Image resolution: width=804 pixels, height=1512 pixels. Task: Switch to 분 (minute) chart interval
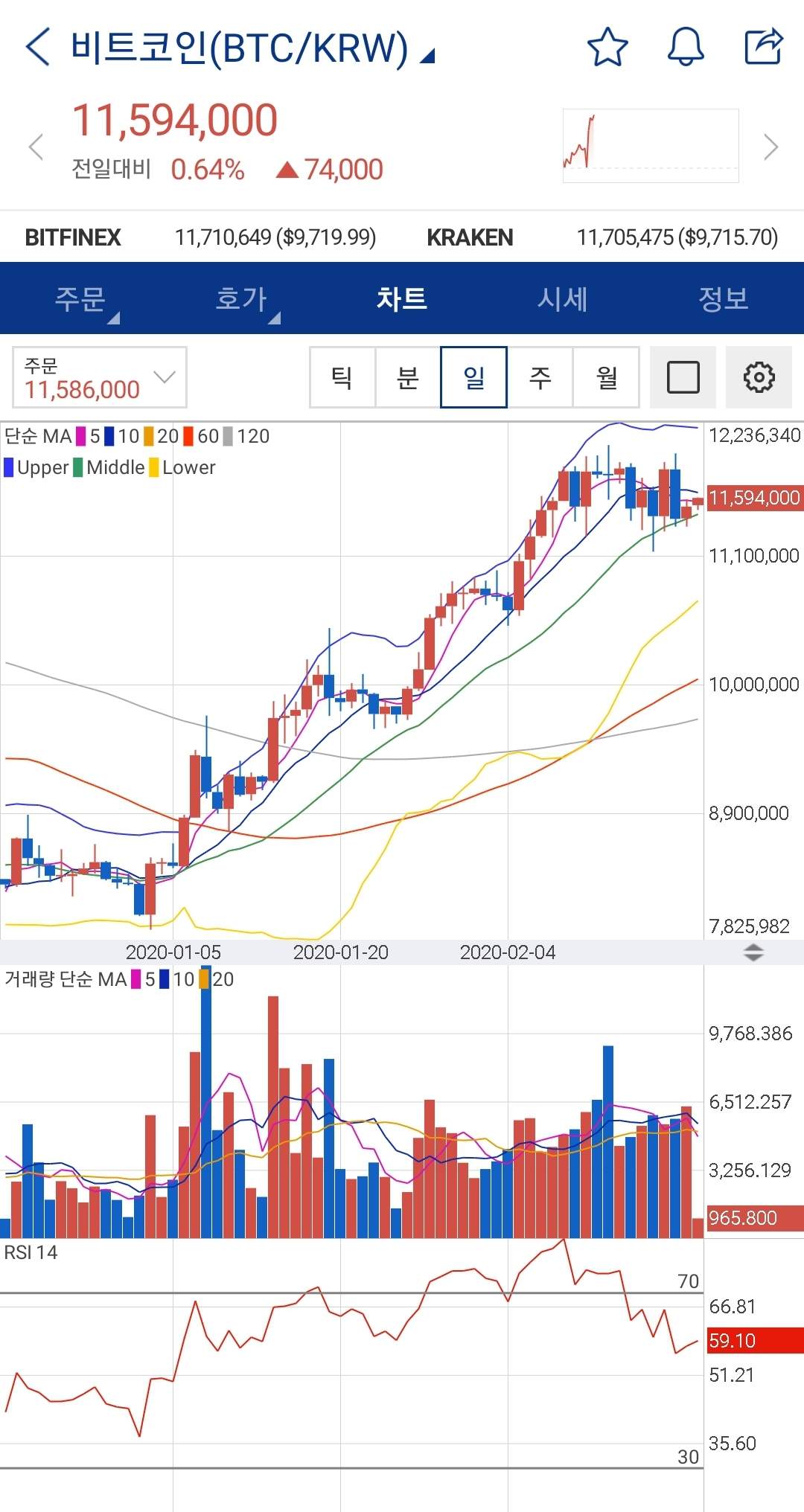click(408, 377)
